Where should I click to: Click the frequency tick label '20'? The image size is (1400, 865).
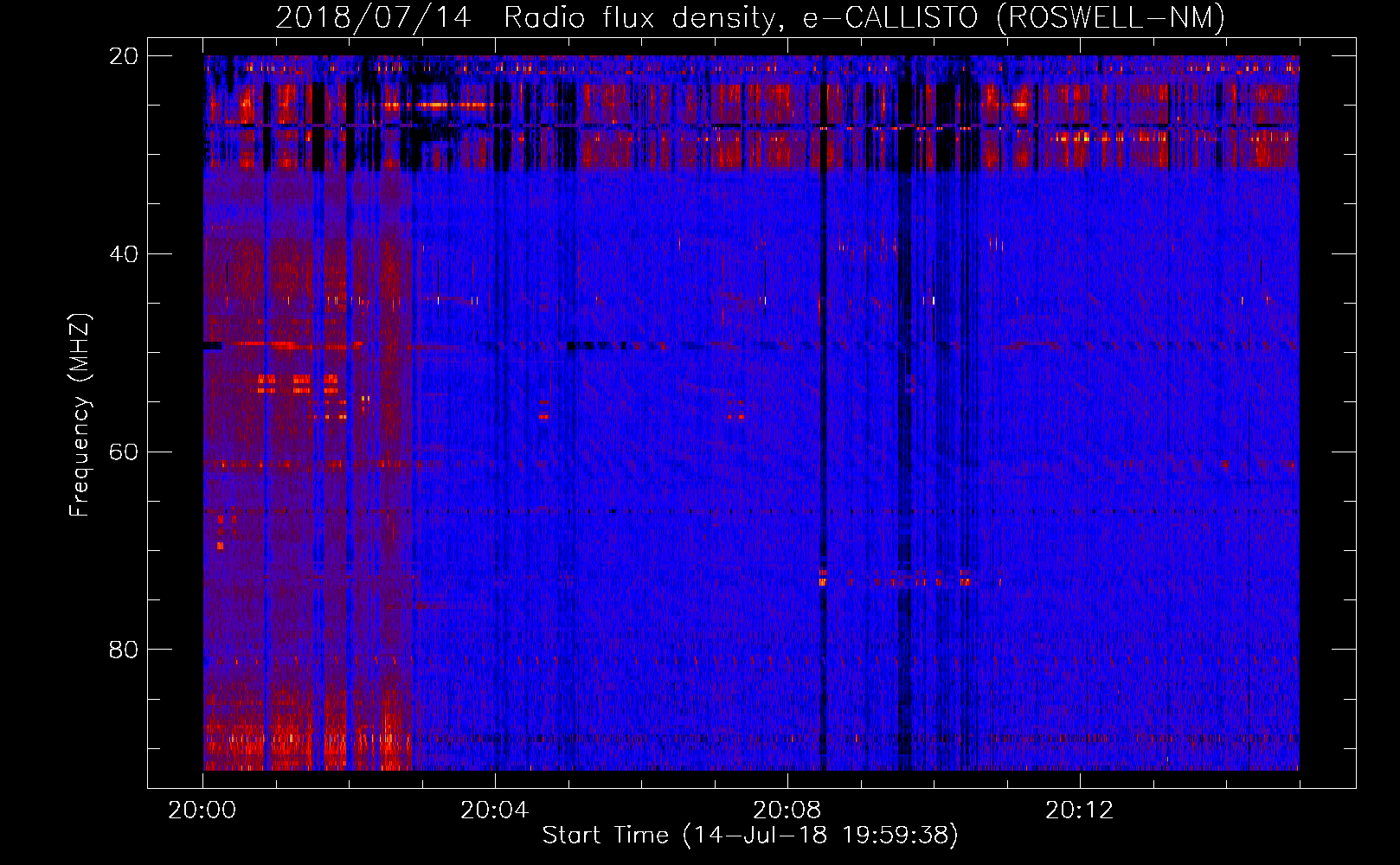(124, 56)
